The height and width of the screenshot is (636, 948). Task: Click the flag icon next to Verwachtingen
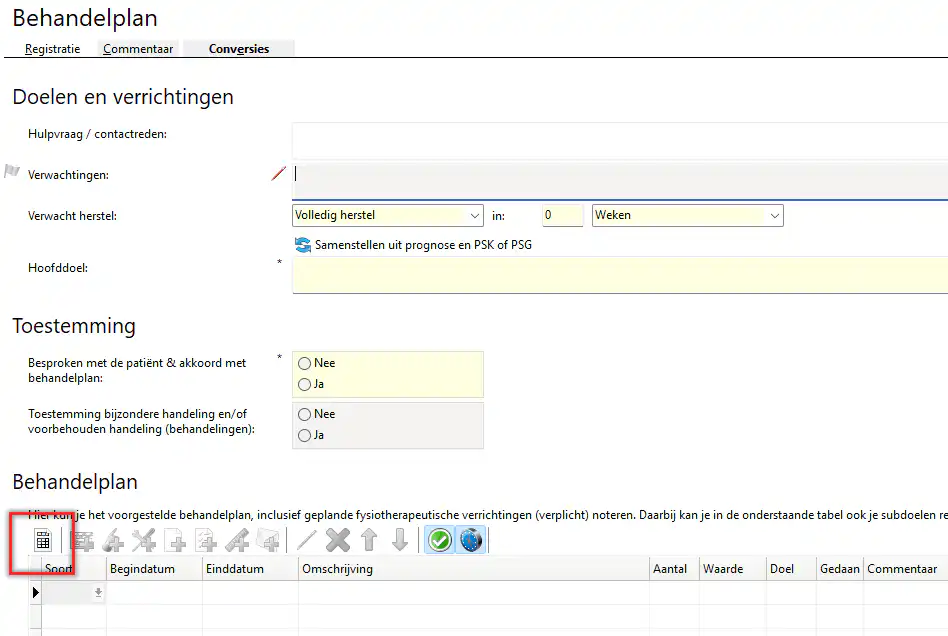(12, 172)
